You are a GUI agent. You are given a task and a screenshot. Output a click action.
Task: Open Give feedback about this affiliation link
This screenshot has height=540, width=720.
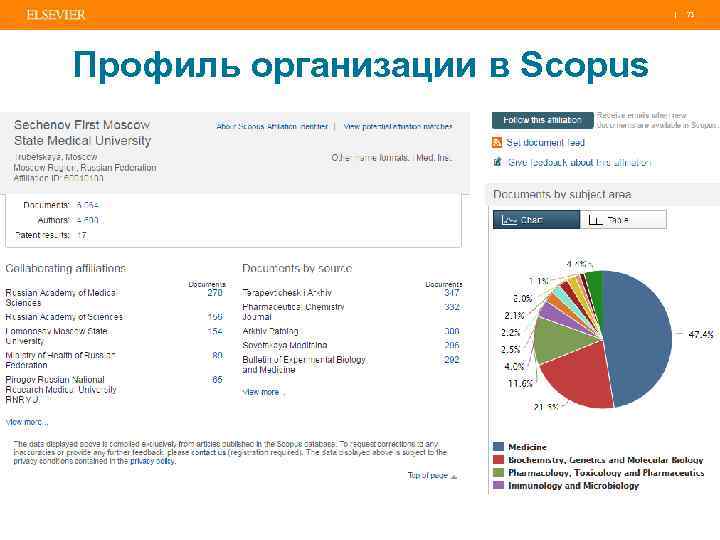pos(579,162)
